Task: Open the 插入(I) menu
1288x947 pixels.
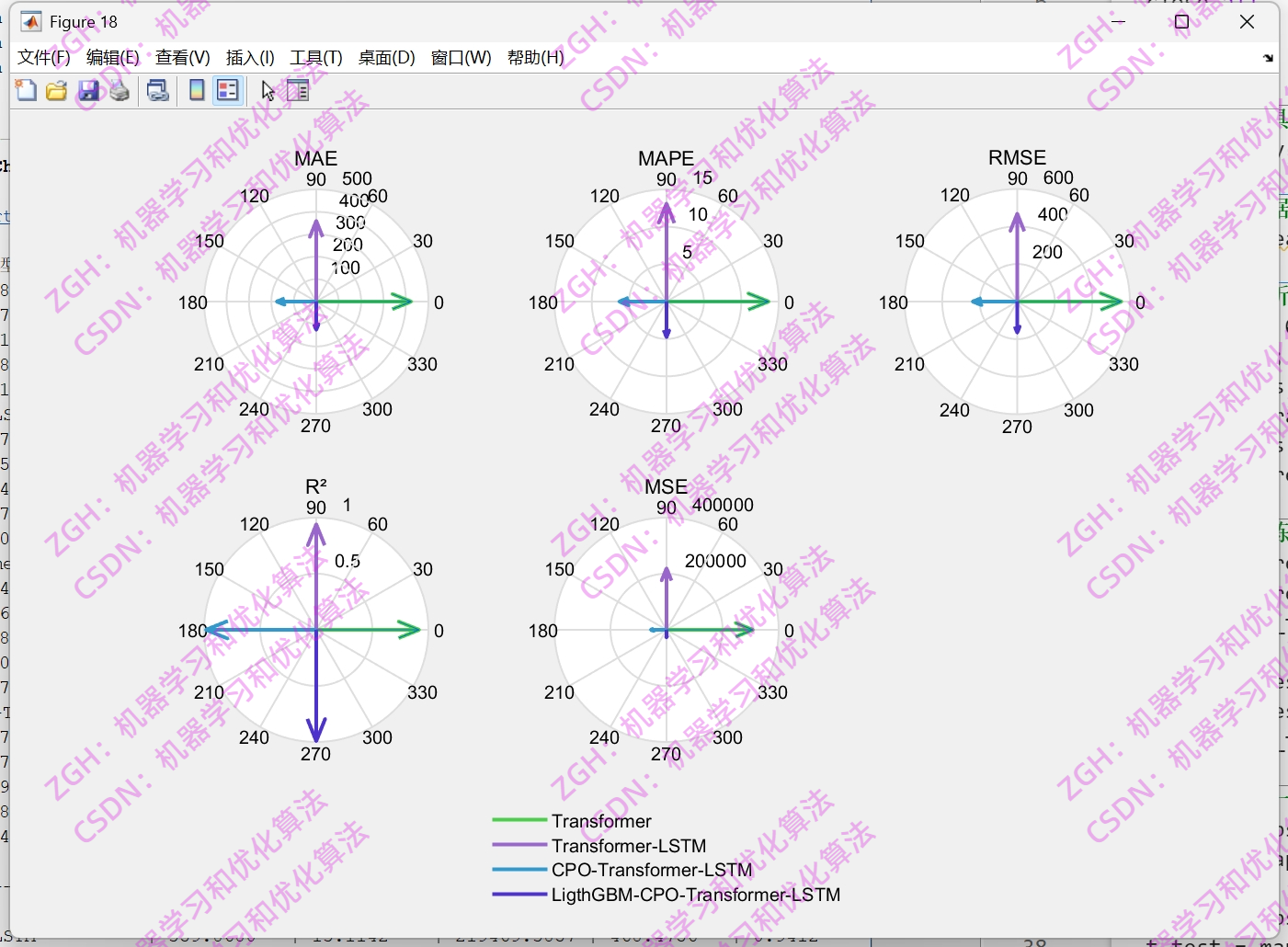Action: tap(249, 57)
